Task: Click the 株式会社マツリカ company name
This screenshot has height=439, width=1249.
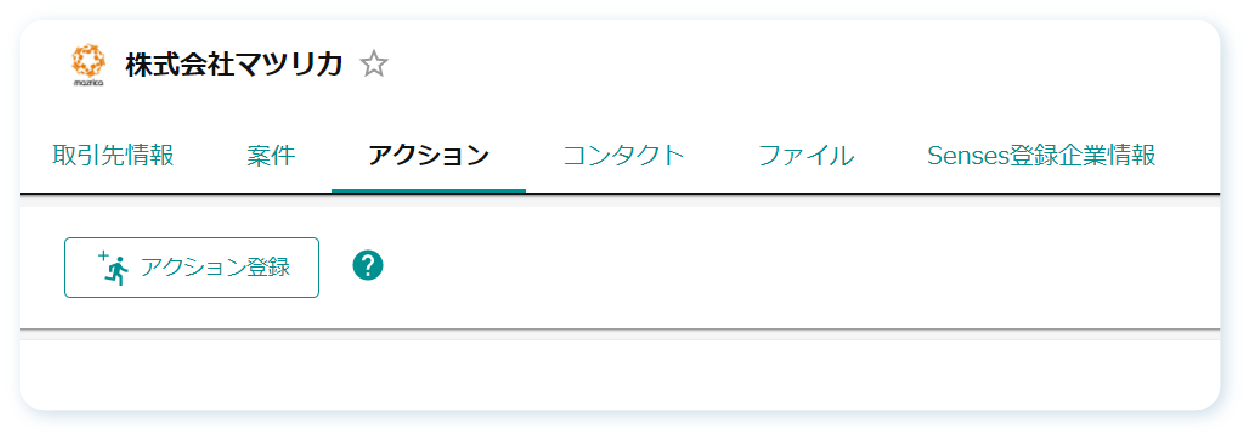Action: tap(234, 65)
